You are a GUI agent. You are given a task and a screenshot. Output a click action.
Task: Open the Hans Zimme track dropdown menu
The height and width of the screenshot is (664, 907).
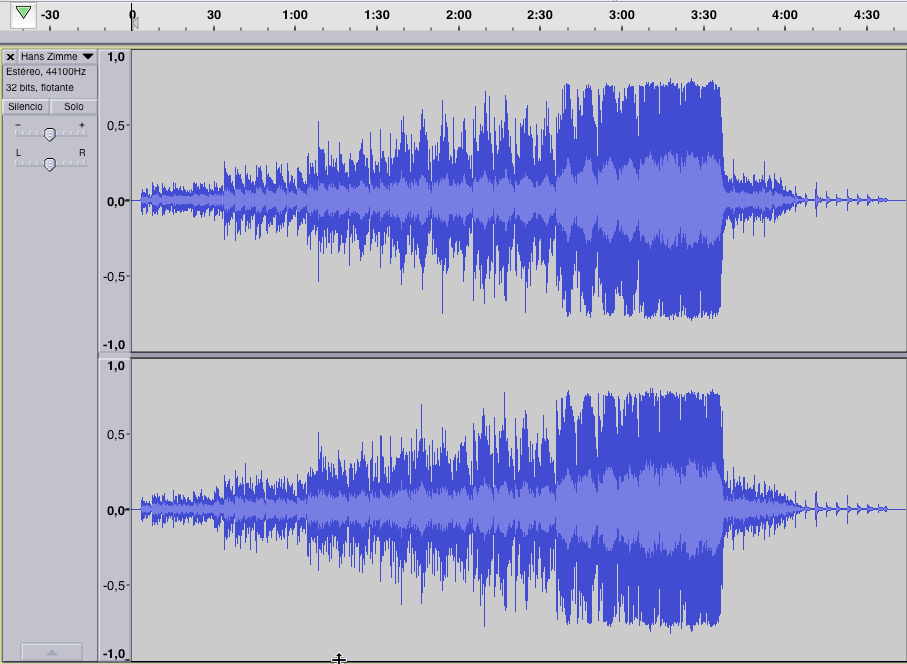pos(57,57)
